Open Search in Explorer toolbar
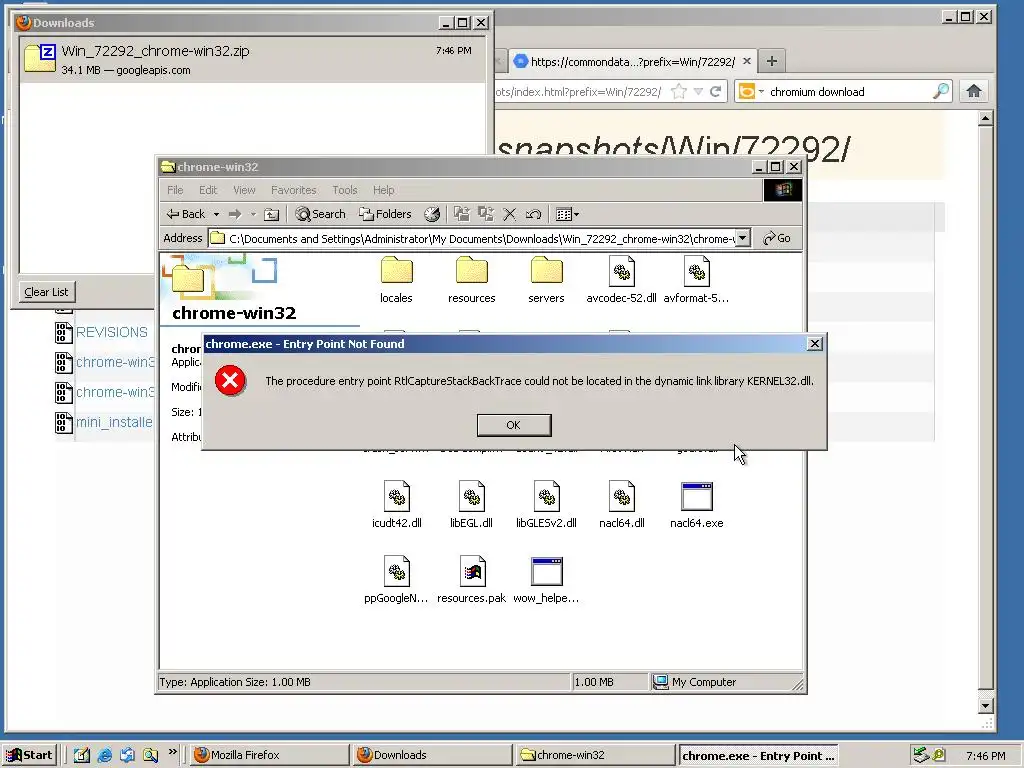Viewport: 1024px width, 768px height. click(320, 214)
